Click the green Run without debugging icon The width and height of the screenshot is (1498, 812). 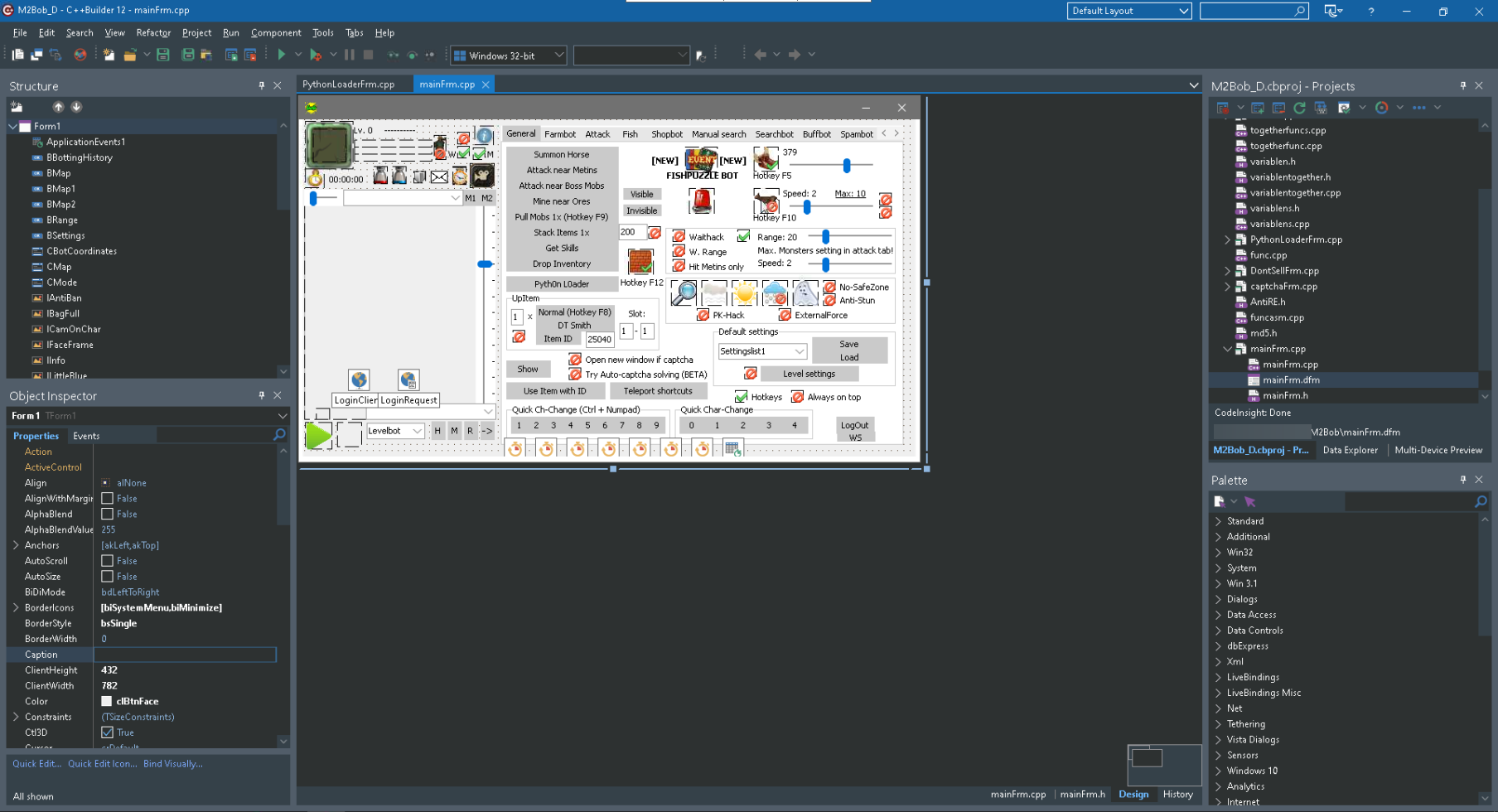(x=282, y=55)
